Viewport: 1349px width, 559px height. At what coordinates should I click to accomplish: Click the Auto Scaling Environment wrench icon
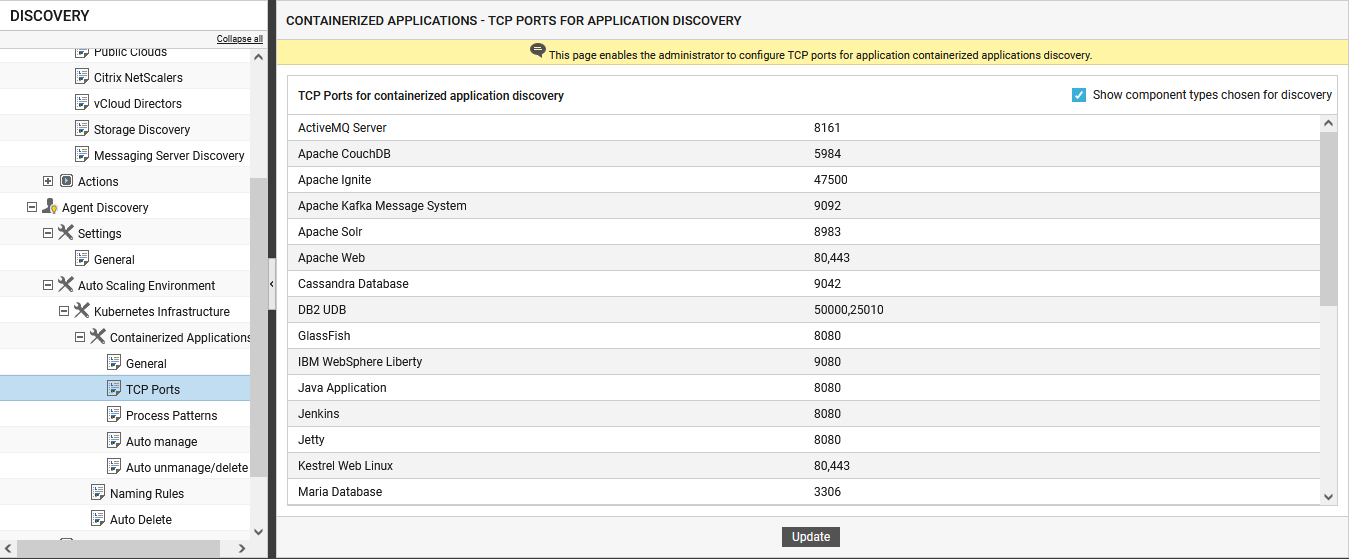click(x=66, y=285)
